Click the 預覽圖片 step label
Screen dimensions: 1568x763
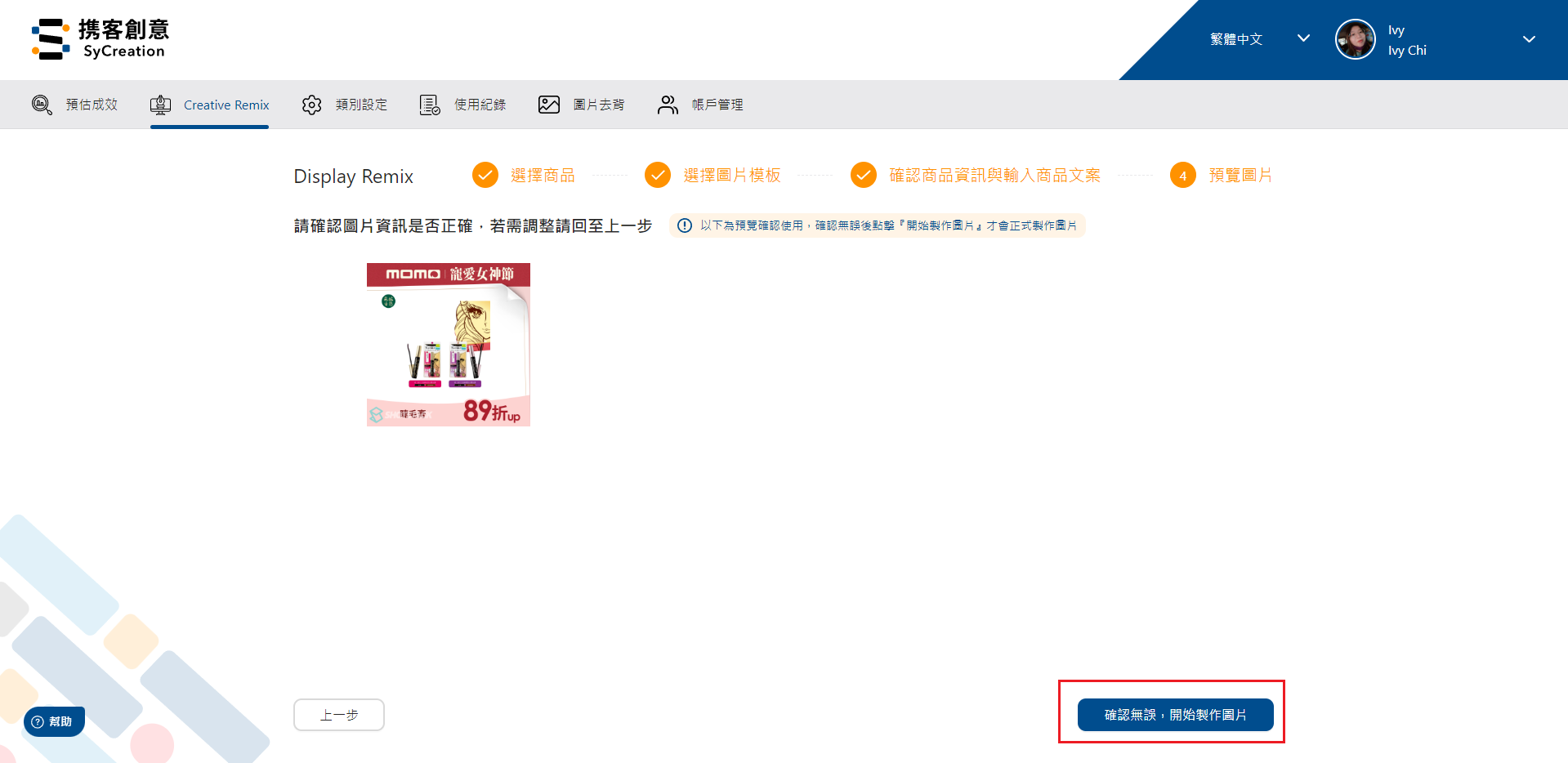[x=1240, y=175]
